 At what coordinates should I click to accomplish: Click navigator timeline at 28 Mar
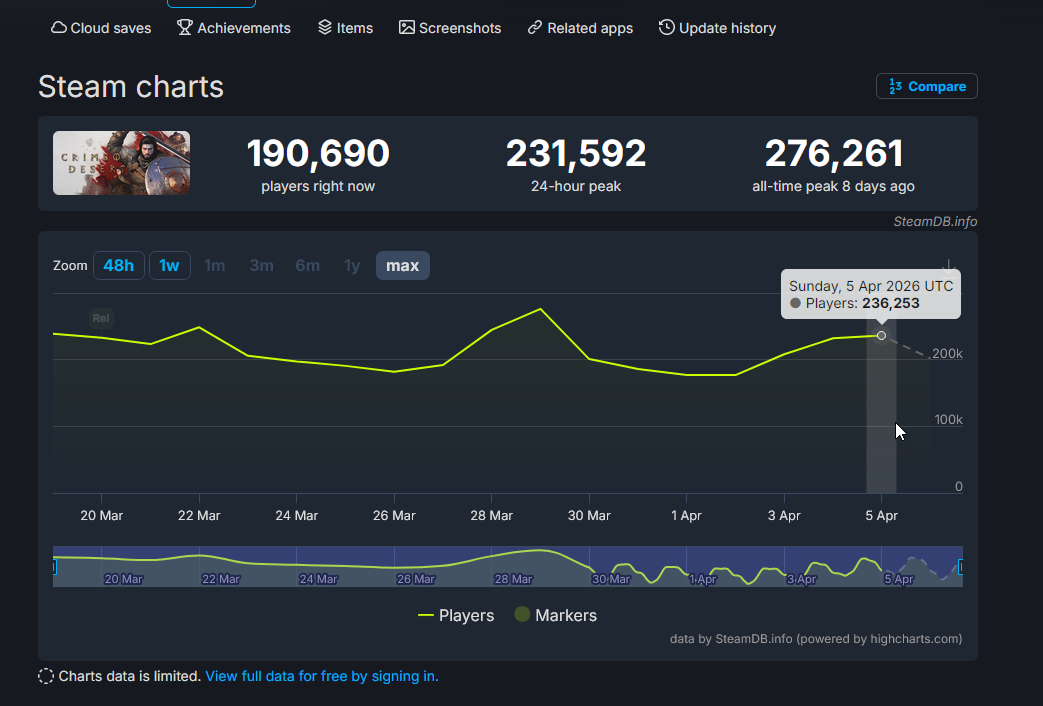click(x=513, y=579)
